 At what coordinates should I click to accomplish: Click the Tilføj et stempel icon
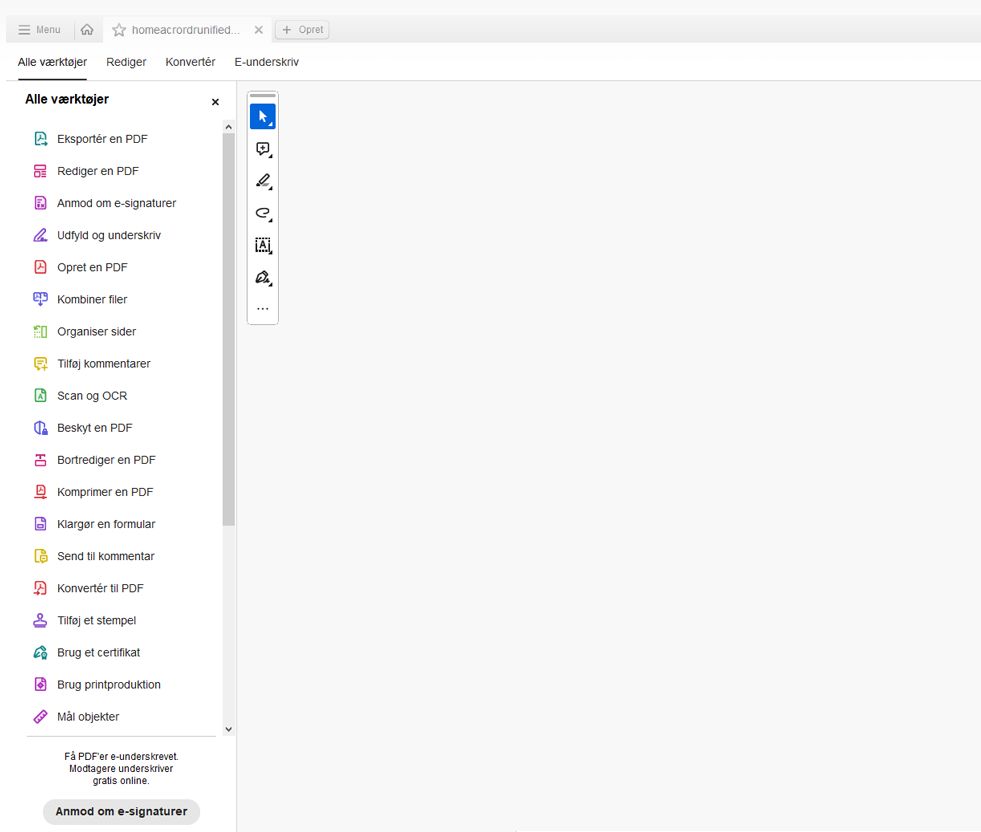click(x=41, y=621)
